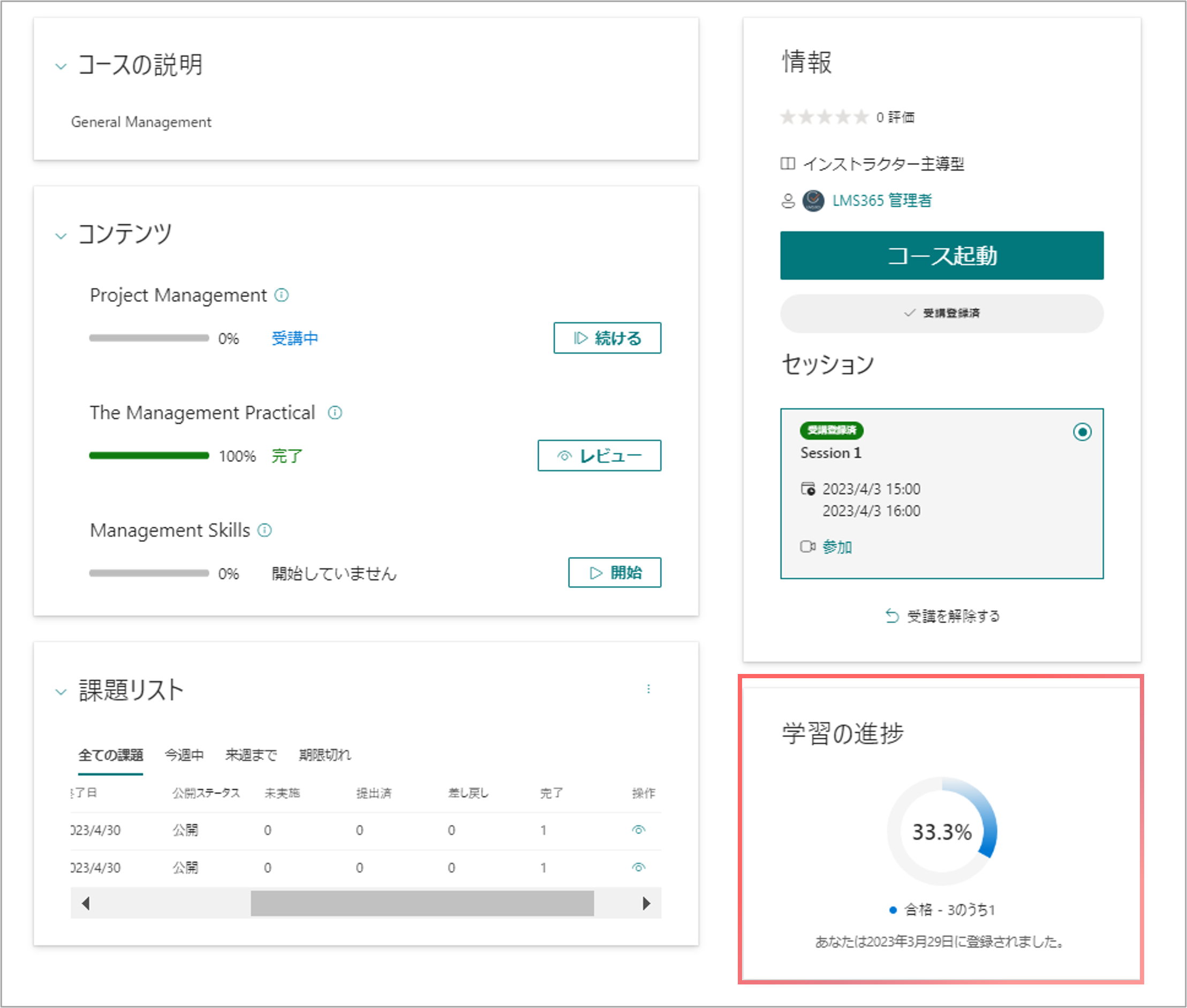Click the 開始 button for Management Skills

(x=614, y=572)
